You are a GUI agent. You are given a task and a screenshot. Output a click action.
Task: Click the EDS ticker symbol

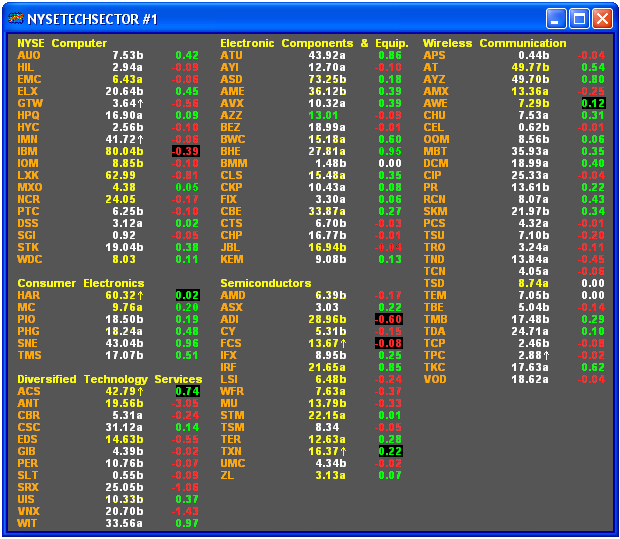[27, 439]
